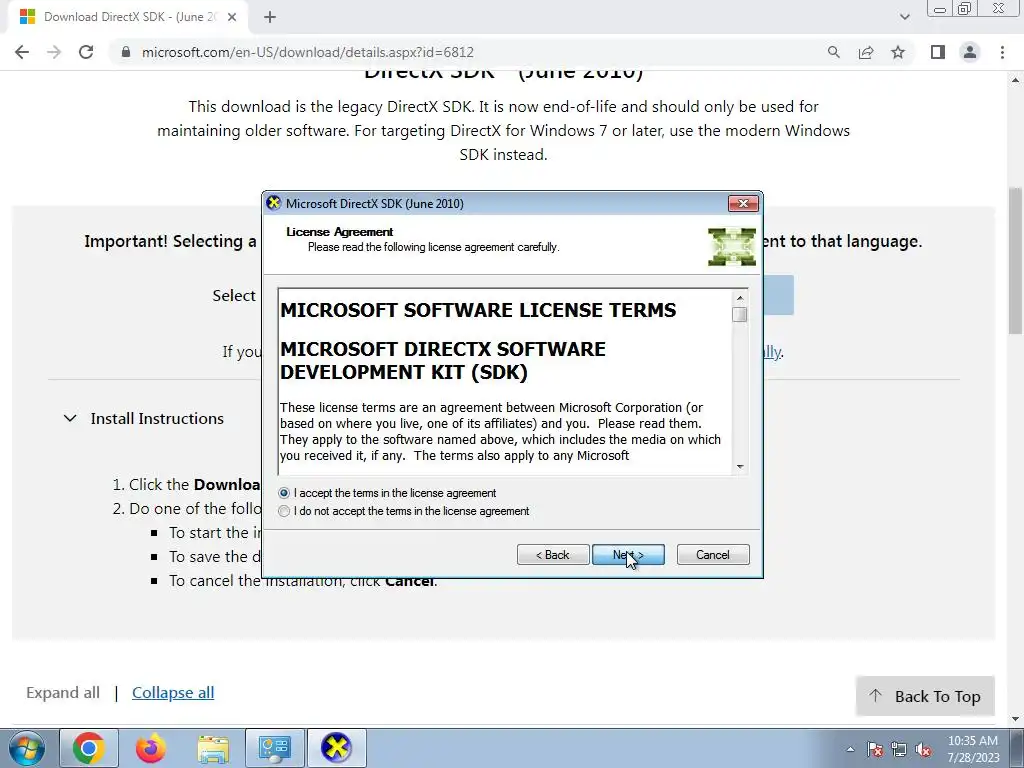The image size is (1024, 768).
Task: Click the browser forward arrow
Action: click(54, 52)
